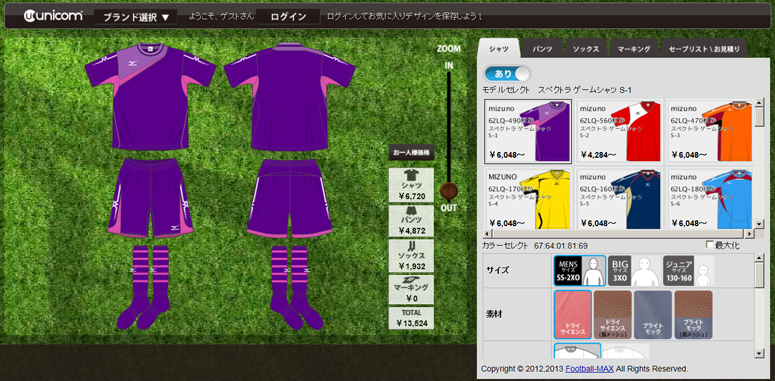Select red 62LQ-560 shirt model thumbnail

[619, 131]
